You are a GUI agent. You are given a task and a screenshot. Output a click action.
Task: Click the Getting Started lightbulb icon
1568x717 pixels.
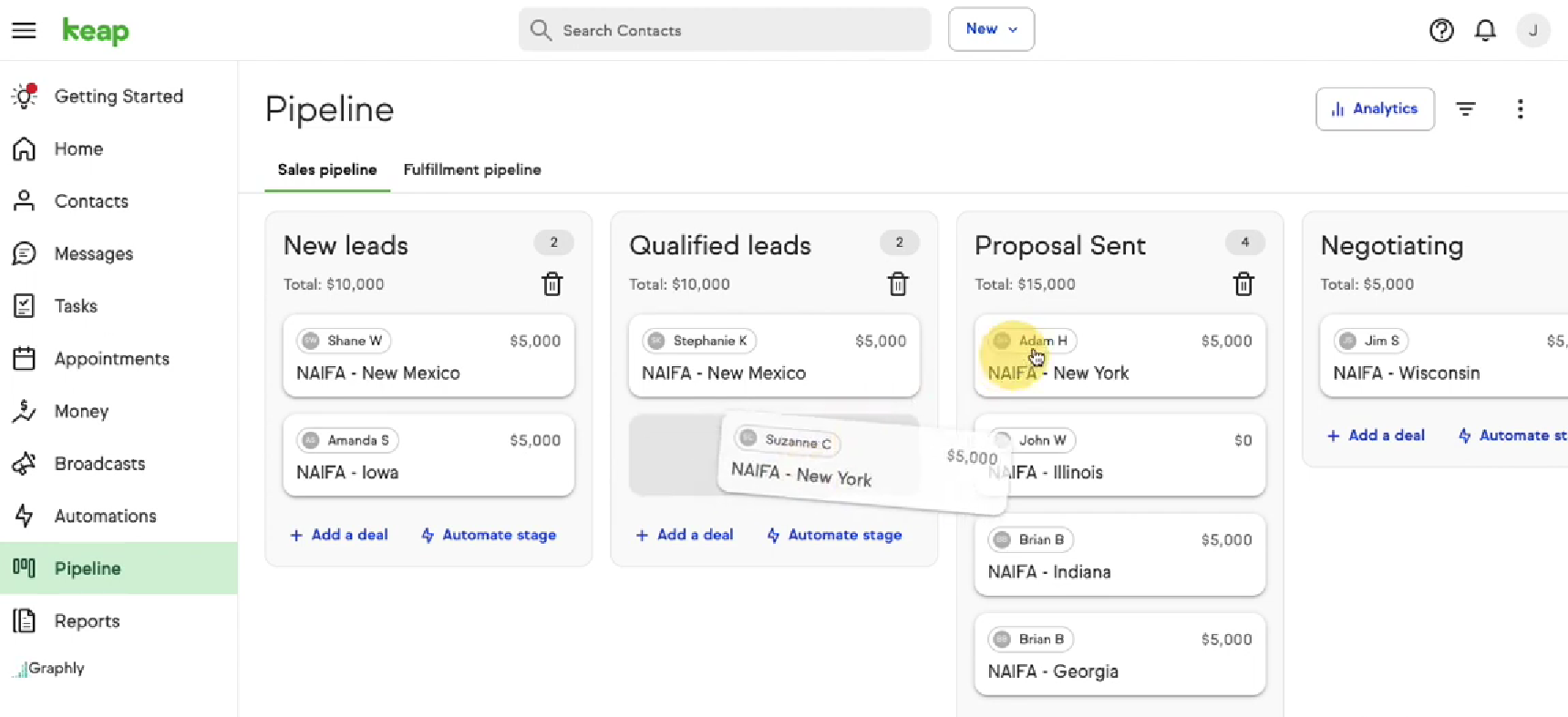click(x=25, y=96)
